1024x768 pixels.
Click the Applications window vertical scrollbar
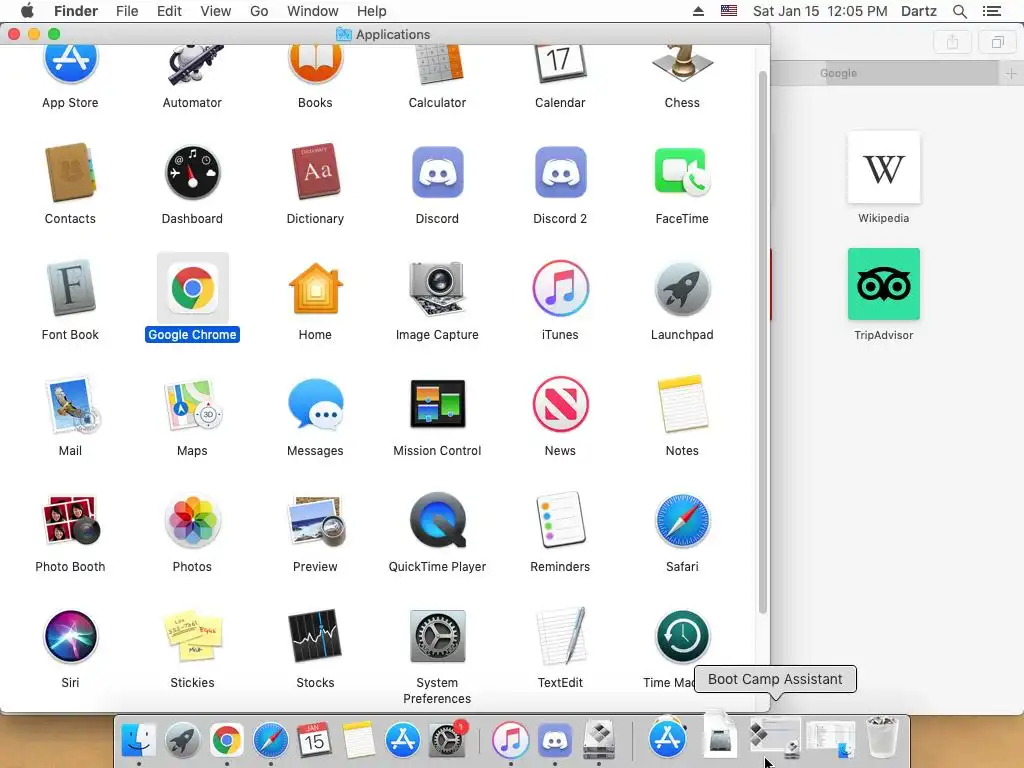[x=762, y=341]
